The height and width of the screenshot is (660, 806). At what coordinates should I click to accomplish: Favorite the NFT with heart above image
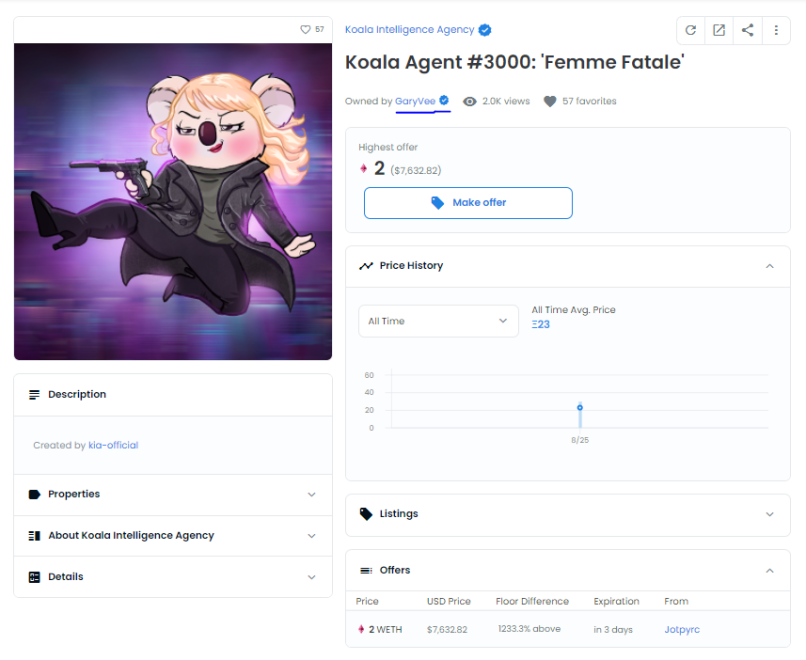pos(305,29)
